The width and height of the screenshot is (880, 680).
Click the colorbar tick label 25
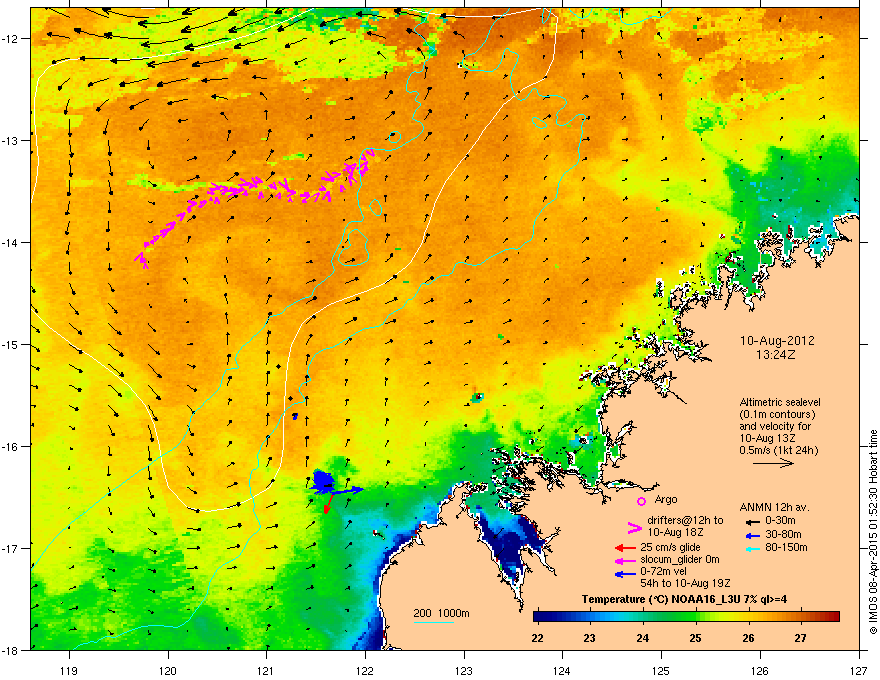(695, 638)
